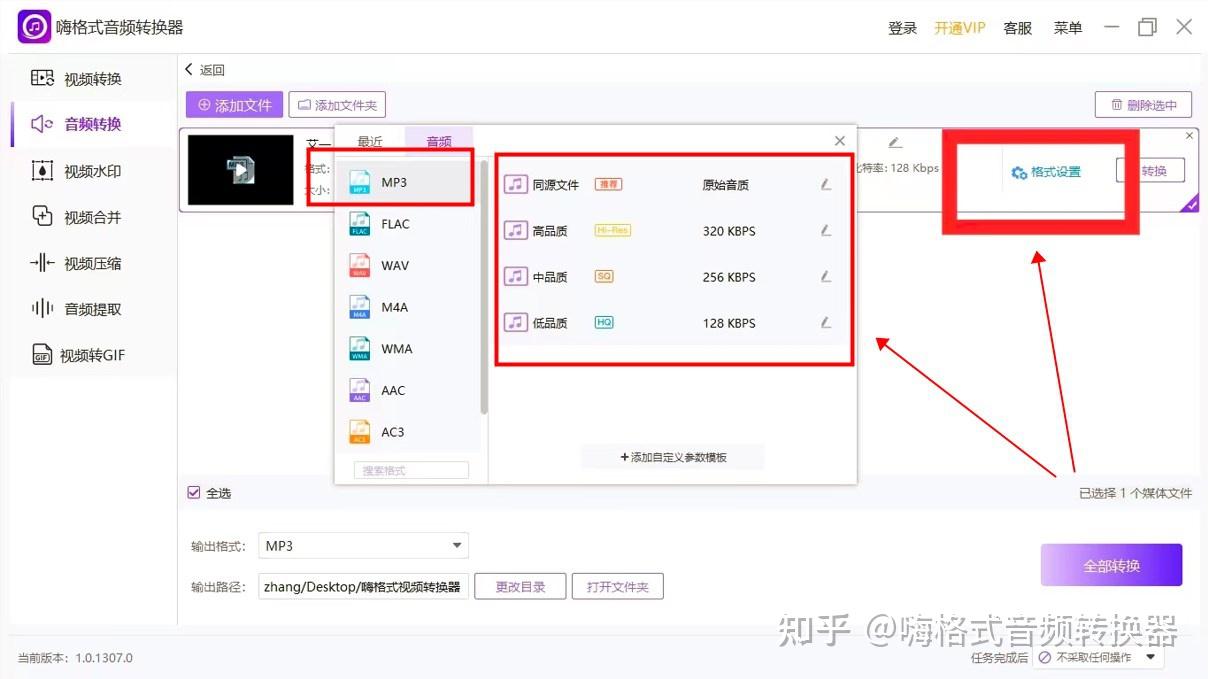
Task: Select M4A format in list
Action: [x=409, y=307]
